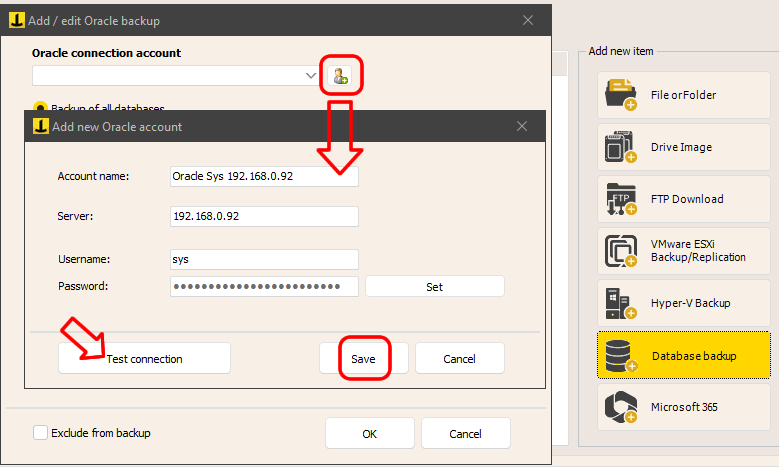779x467 pixels.
Task: Click the Set password button
Action: click(x=435, y=287)
